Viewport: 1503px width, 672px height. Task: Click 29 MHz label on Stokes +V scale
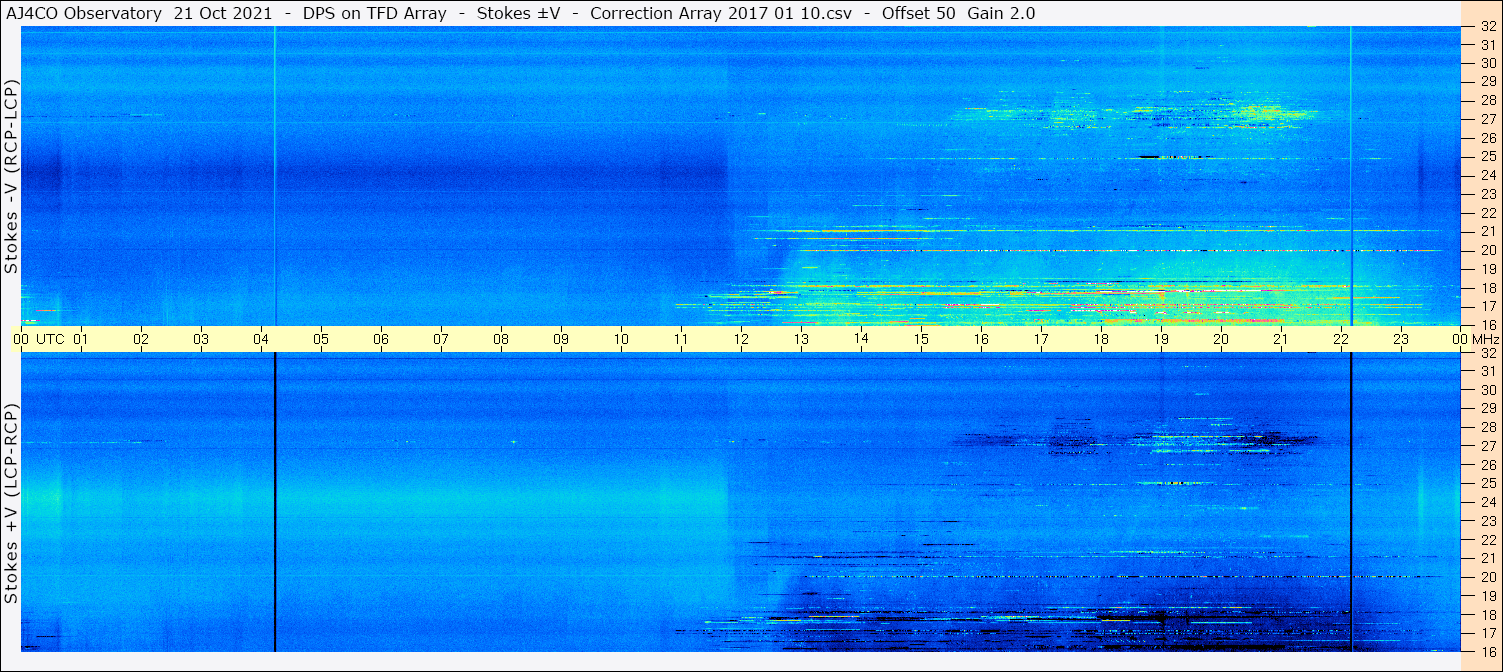point(1488,409)
